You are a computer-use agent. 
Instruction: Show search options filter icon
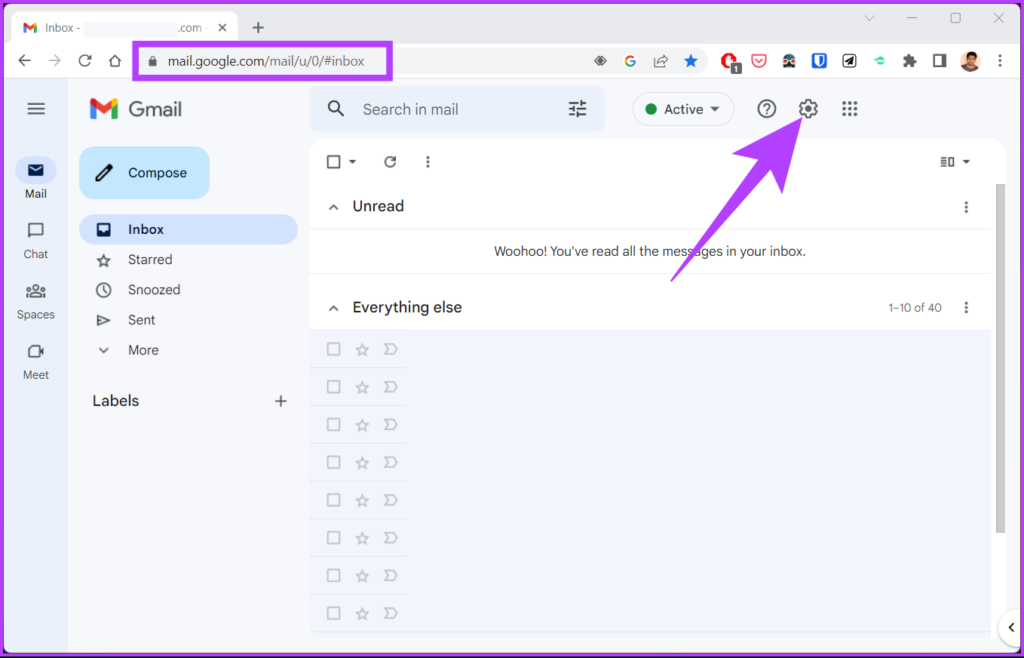pyautogui.click(x=577, y=109)
